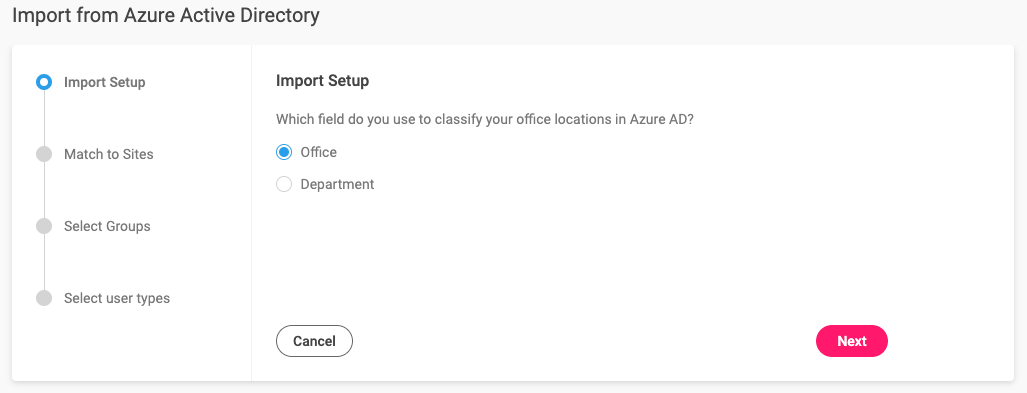
Task: Click the Office option label
Action: pos(318,152)
